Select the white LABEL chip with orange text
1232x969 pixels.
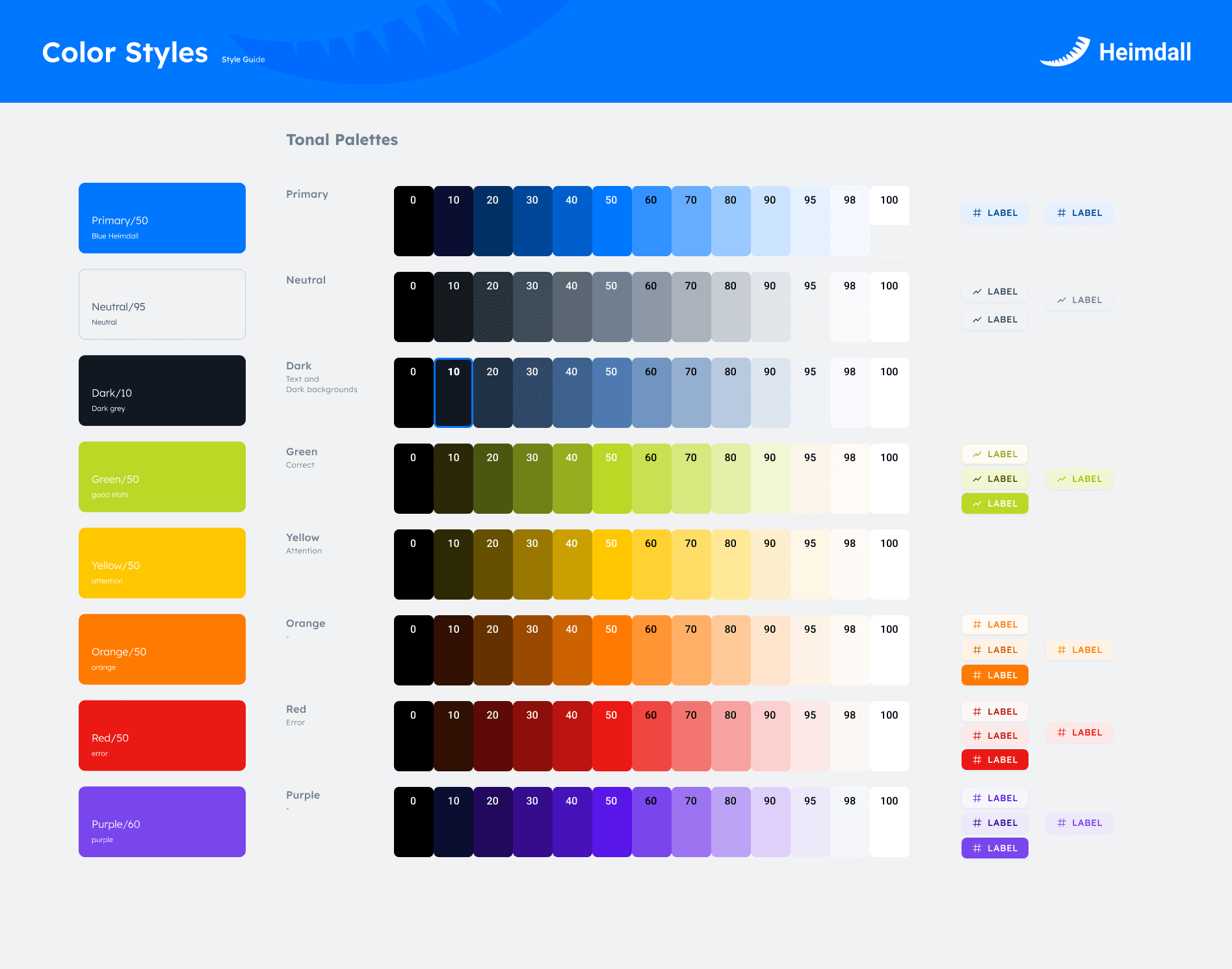point(995,624)
